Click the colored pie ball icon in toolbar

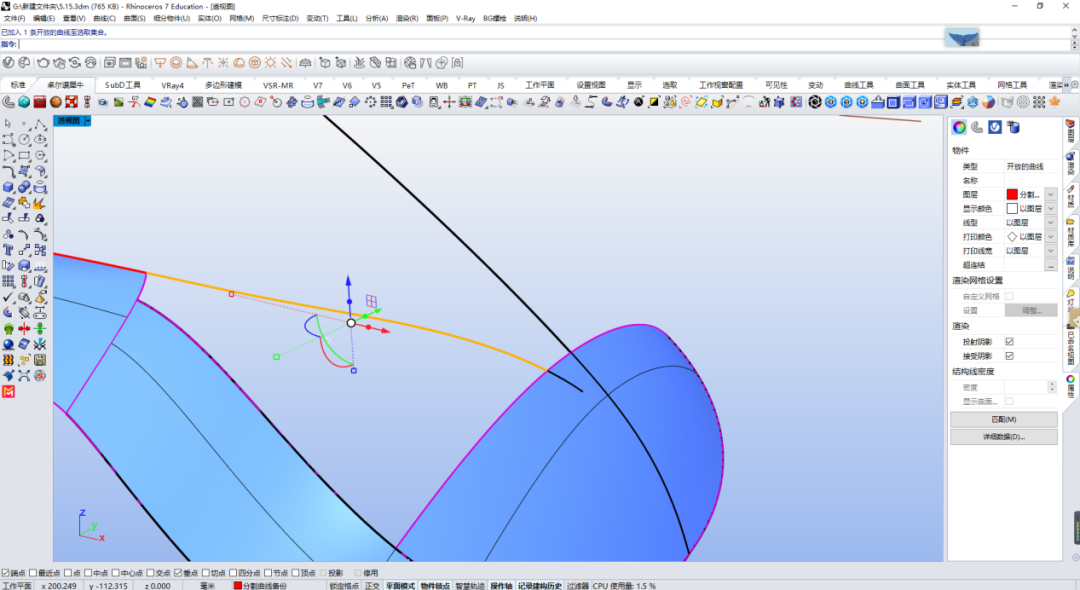(988, 102)
